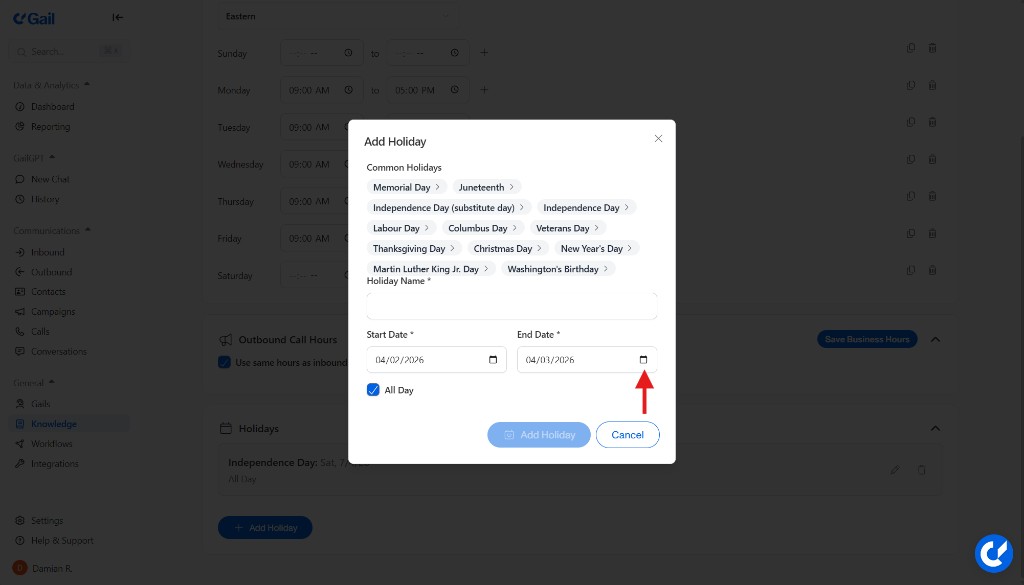Screen dimensions: 1024x585
Task: Collapse the Holidays section
Action: (x=935, y=428)
